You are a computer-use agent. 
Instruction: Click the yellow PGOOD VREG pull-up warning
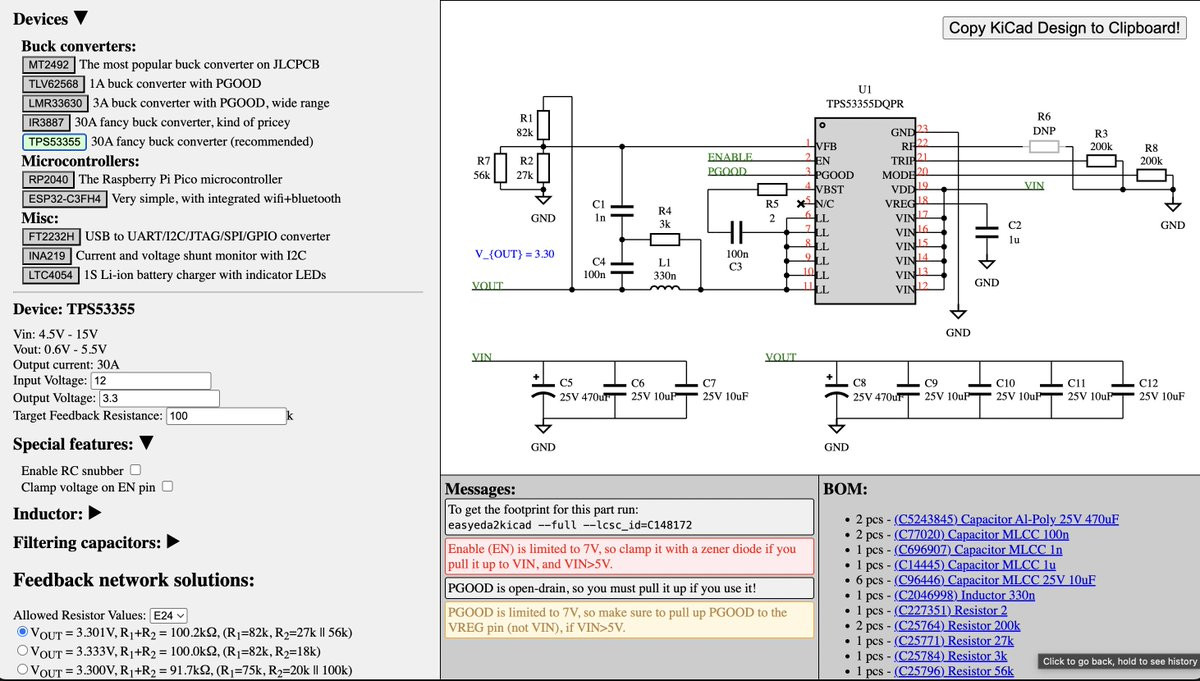(629, 620)
